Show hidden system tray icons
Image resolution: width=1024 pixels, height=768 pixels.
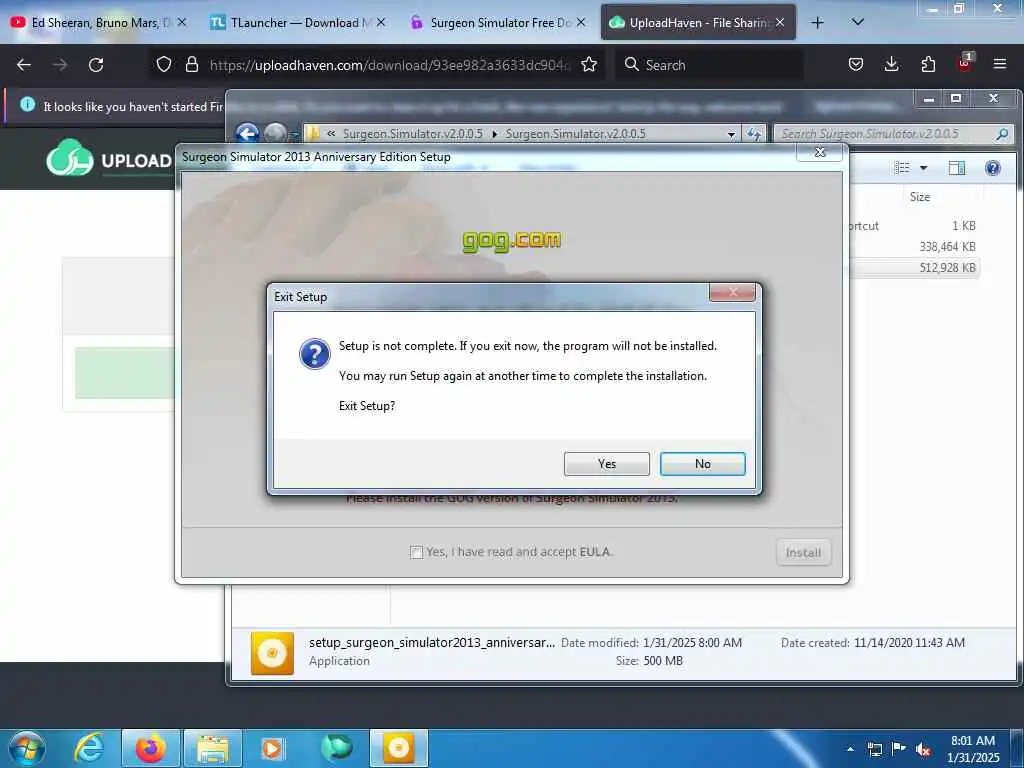click(x=850, y=749)
